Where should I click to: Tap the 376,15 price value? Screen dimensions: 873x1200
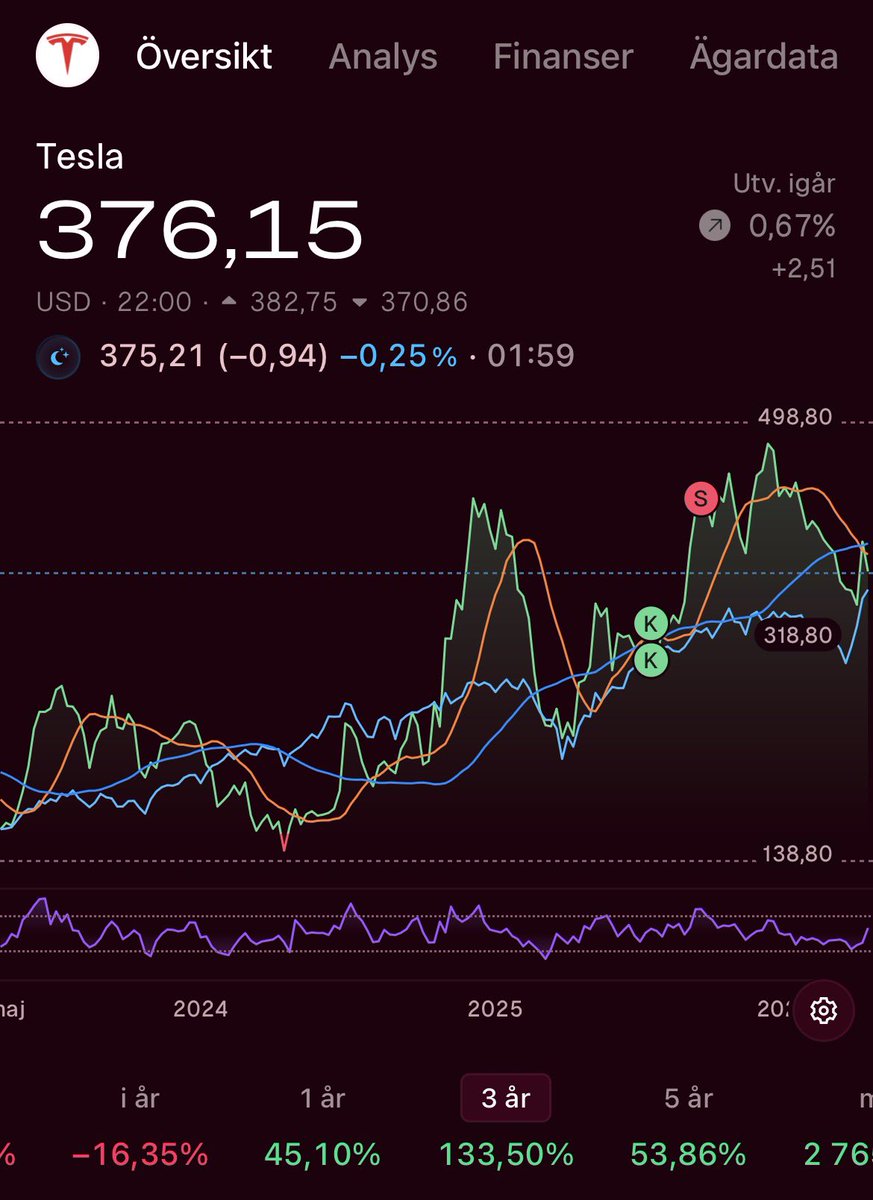pos(199,230)
